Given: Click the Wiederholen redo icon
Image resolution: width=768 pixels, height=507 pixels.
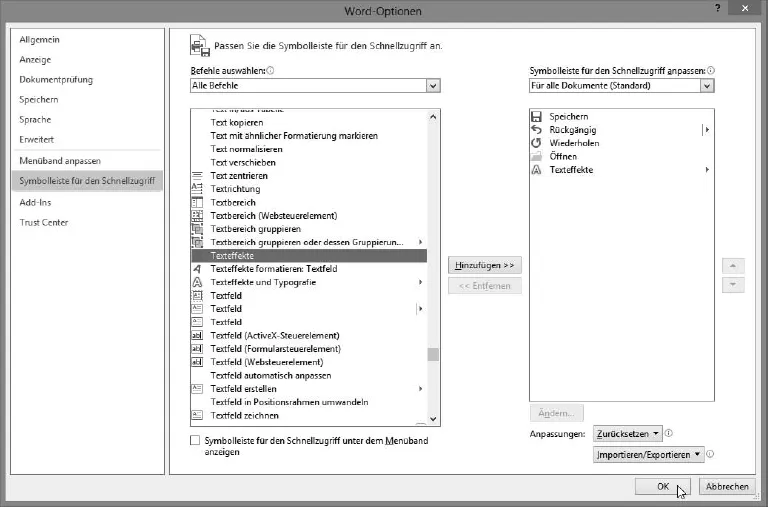Looking at the screenshot, I should click(537, 143).
